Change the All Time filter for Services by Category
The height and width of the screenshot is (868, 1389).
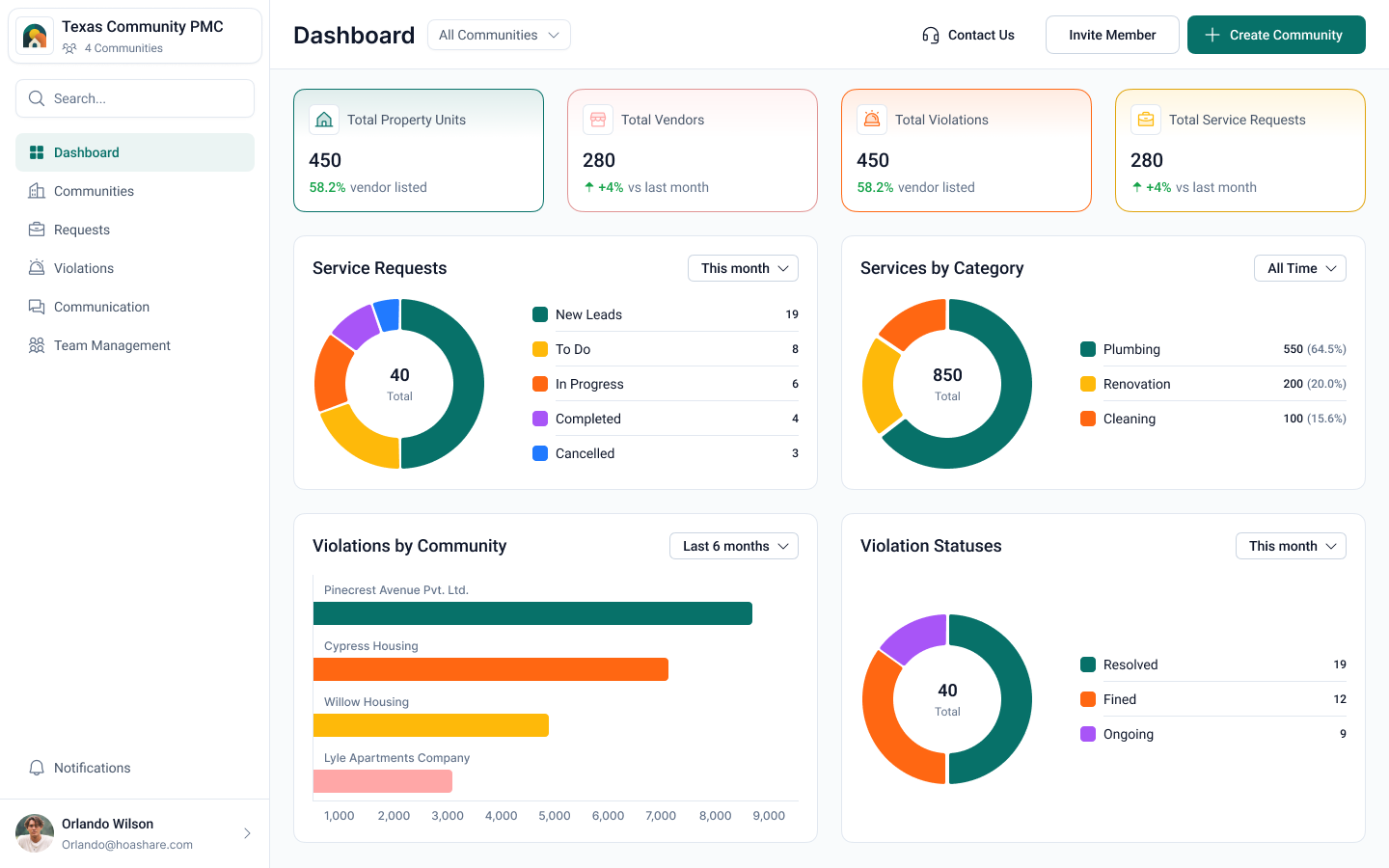pos(1299,268)
